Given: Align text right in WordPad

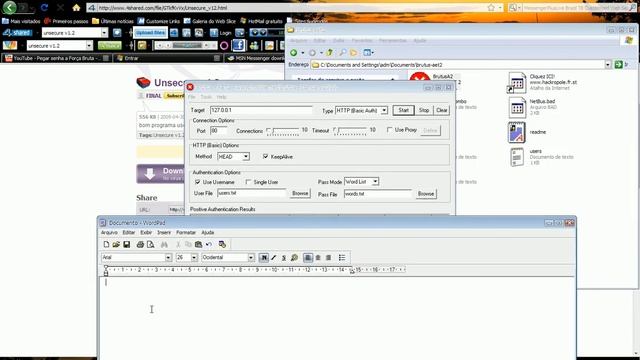Looking at the screenshot, I should pos(328,258).
